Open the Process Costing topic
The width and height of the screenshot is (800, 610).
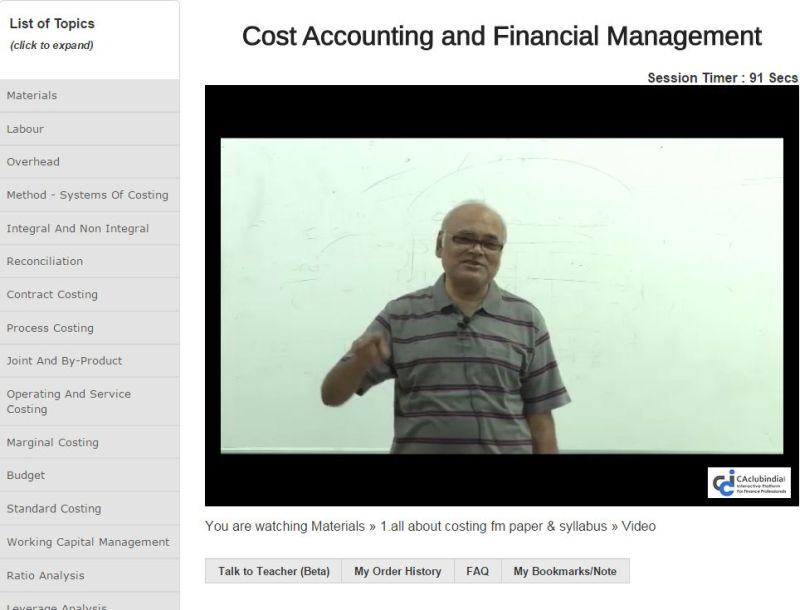[50, 328]
